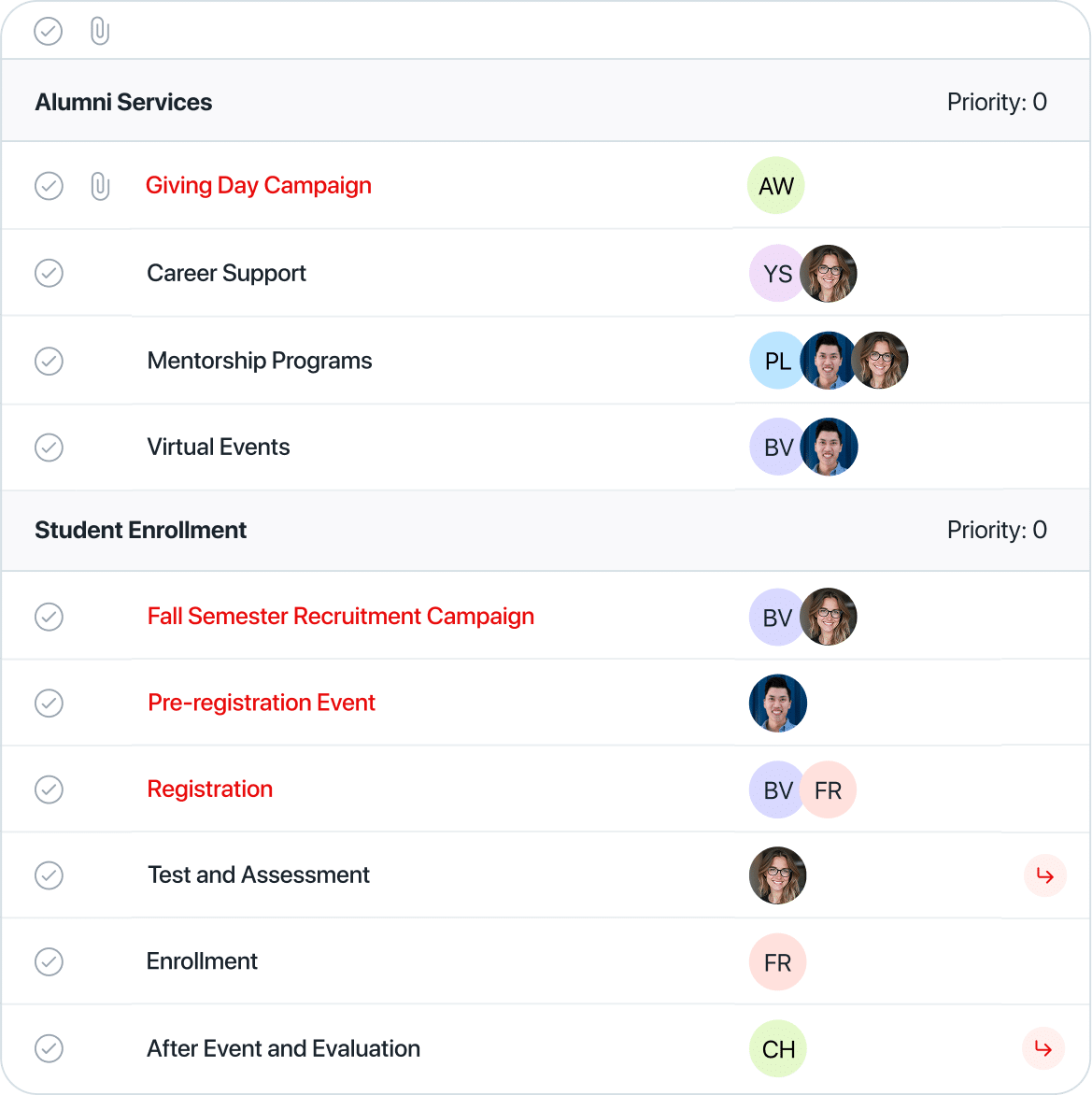
Task: Click the YS assignee avatar on Career Support
Action: (777, 273)
